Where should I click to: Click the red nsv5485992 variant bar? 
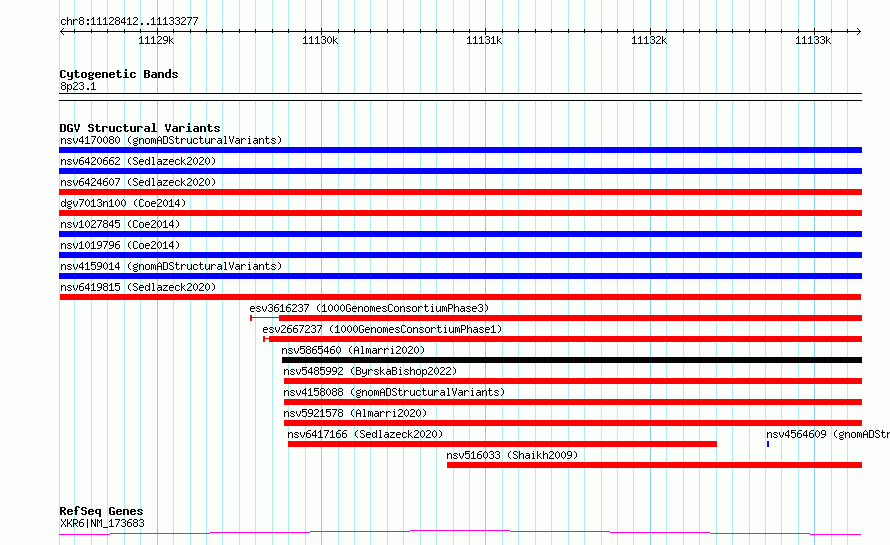click(x=573, y=381)
